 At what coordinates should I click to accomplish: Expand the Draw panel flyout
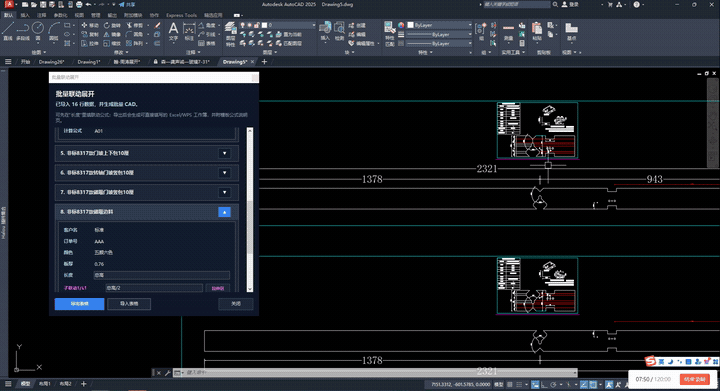39,52
